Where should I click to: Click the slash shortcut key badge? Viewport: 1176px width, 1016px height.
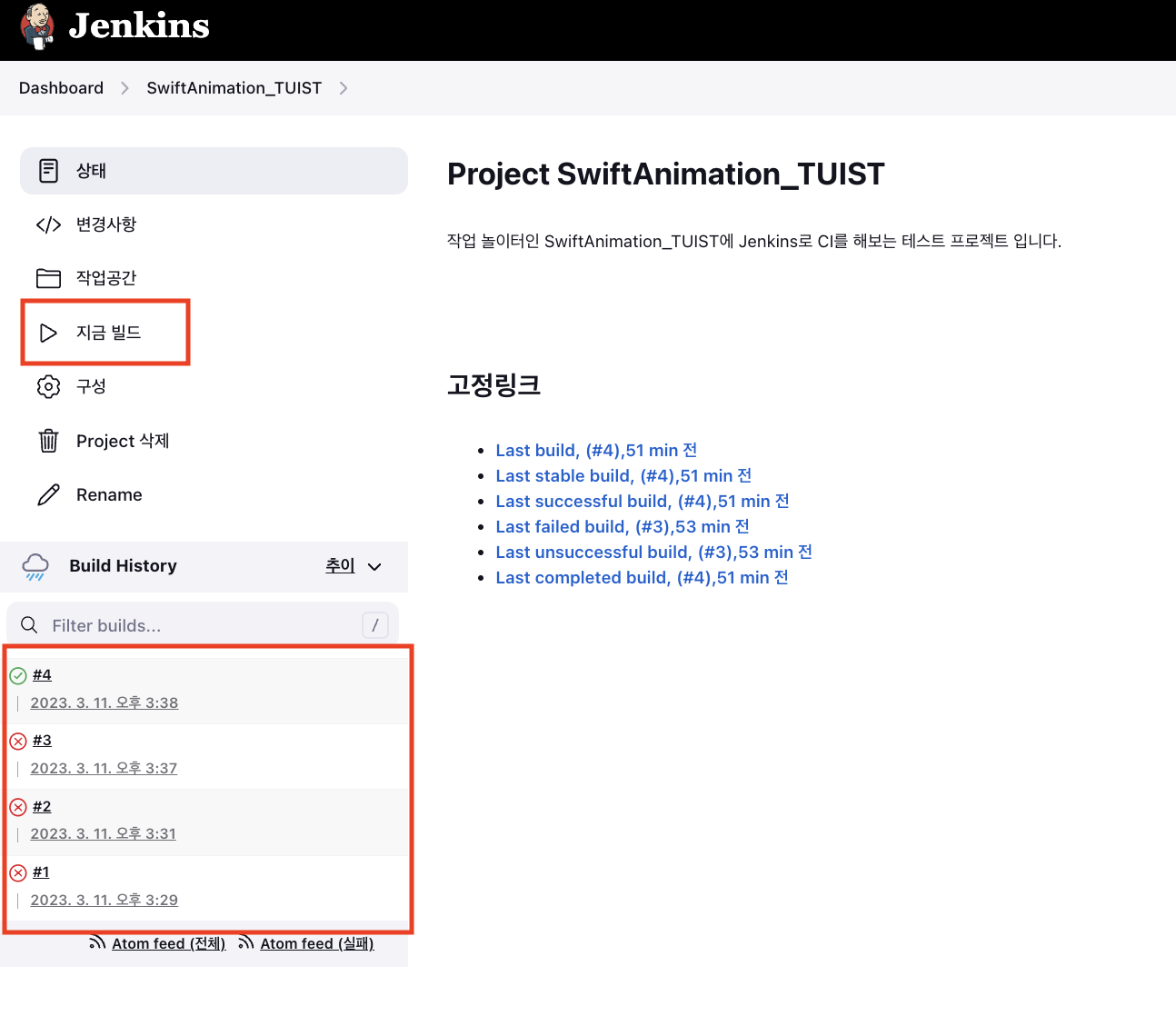[x=375, y=625]
